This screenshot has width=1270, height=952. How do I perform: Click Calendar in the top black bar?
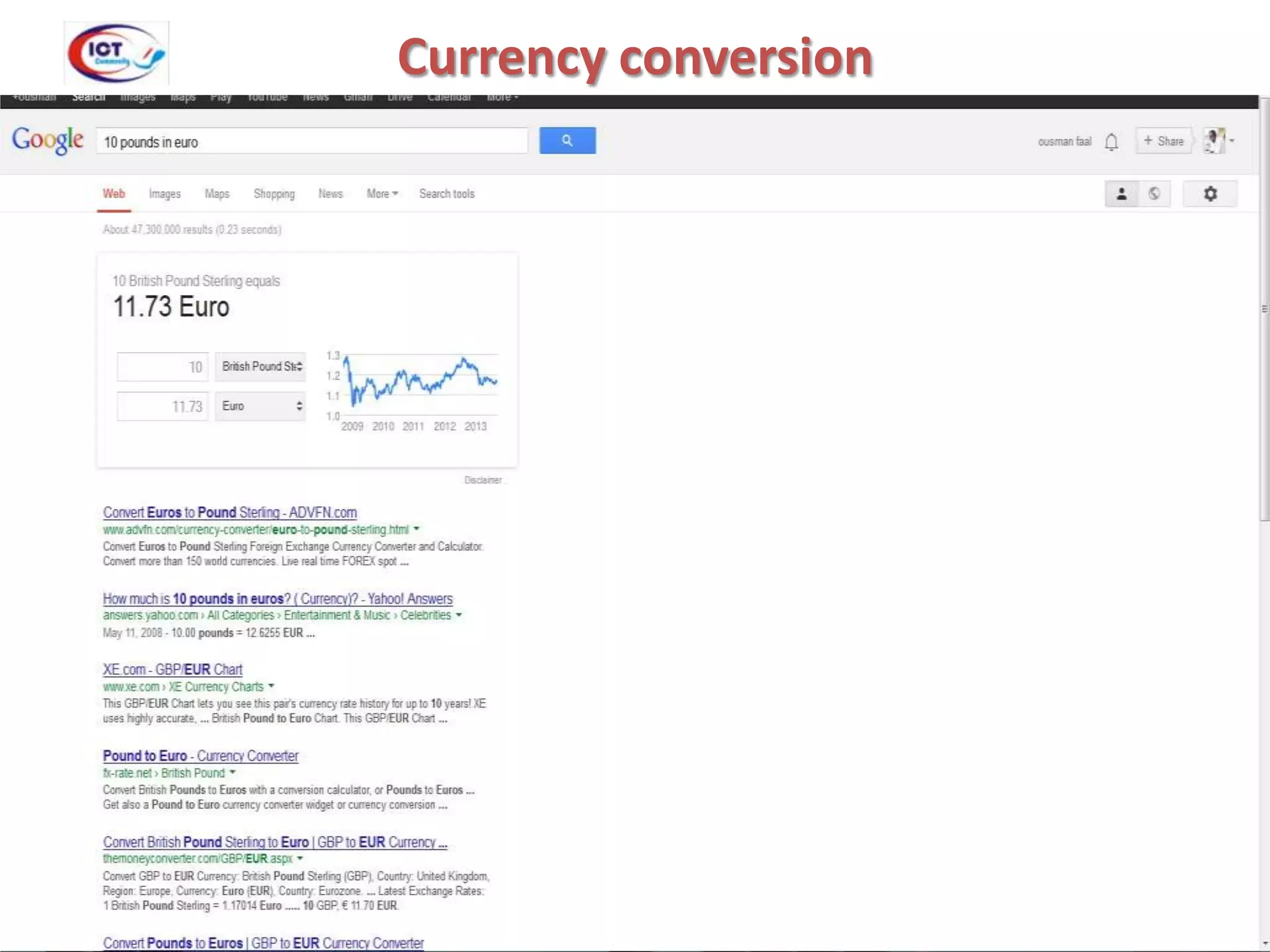pyautogui.click(x=449, y=98)
